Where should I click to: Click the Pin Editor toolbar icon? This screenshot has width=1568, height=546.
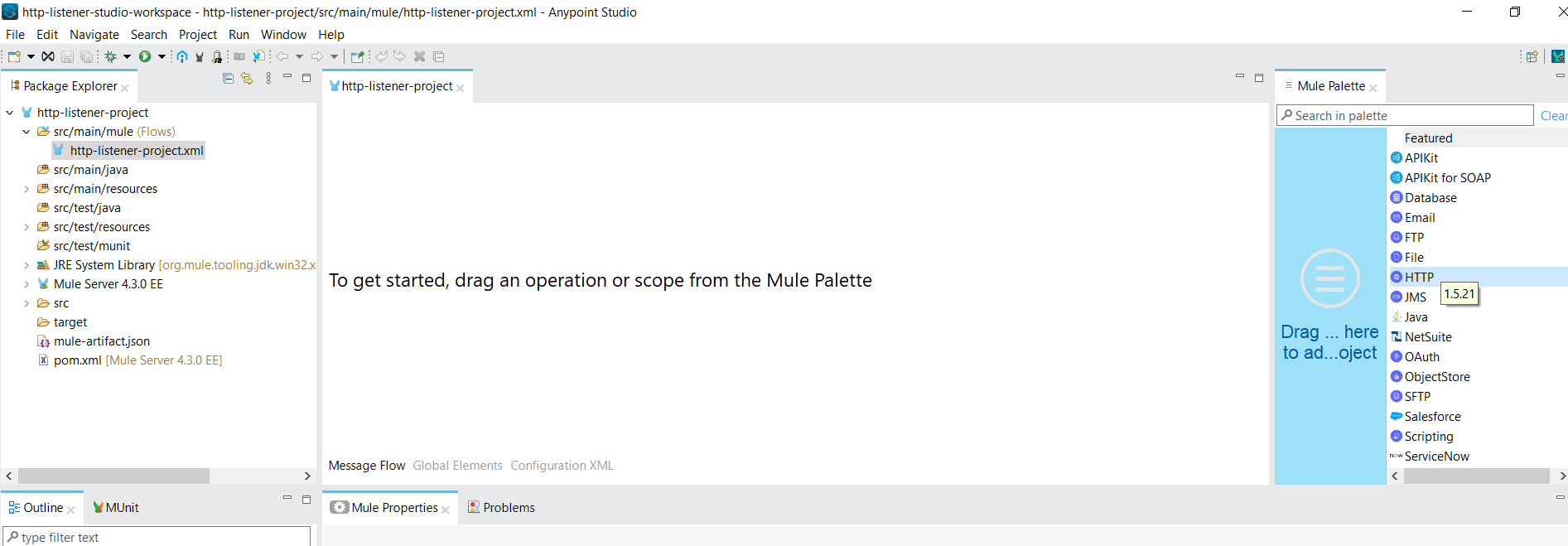[357, 56]
